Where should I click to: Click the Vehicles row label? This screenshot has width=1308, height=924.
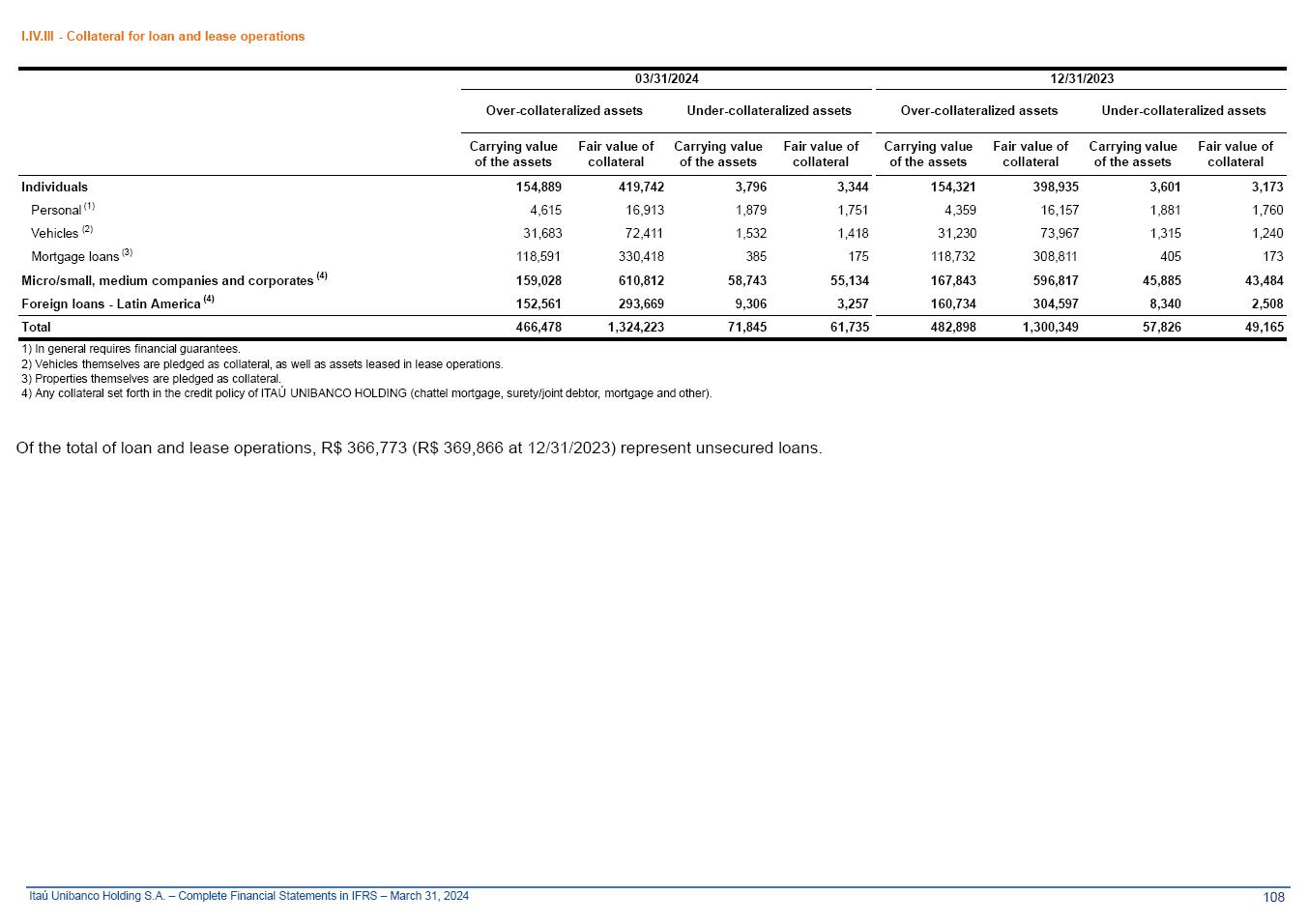pyautogui.click(x=54, y=234)
